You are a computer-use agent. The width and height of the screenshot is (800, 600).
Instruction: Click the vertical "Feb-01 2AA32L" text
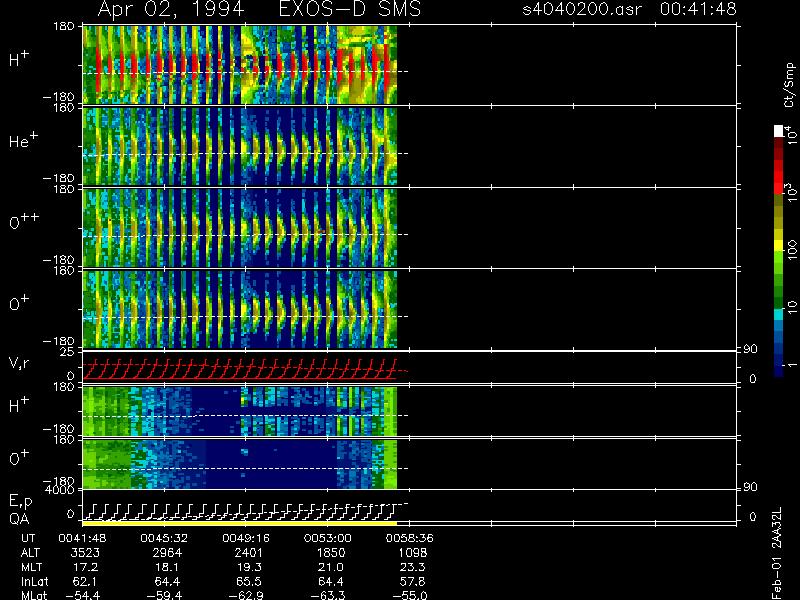(777, 553)
